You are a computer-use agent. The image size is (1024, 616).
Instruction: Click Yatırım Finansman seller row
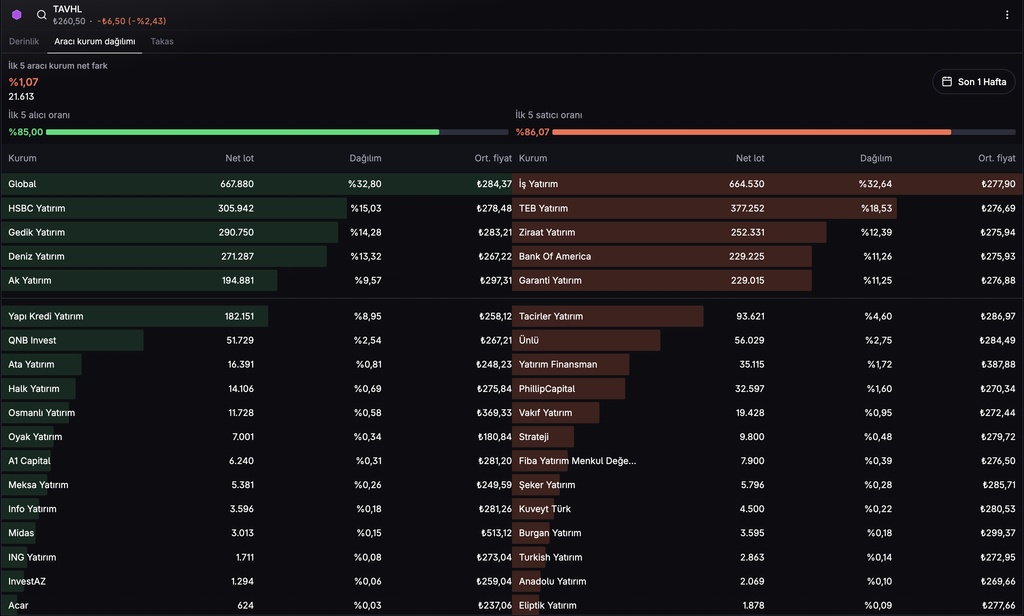(767, 365)
